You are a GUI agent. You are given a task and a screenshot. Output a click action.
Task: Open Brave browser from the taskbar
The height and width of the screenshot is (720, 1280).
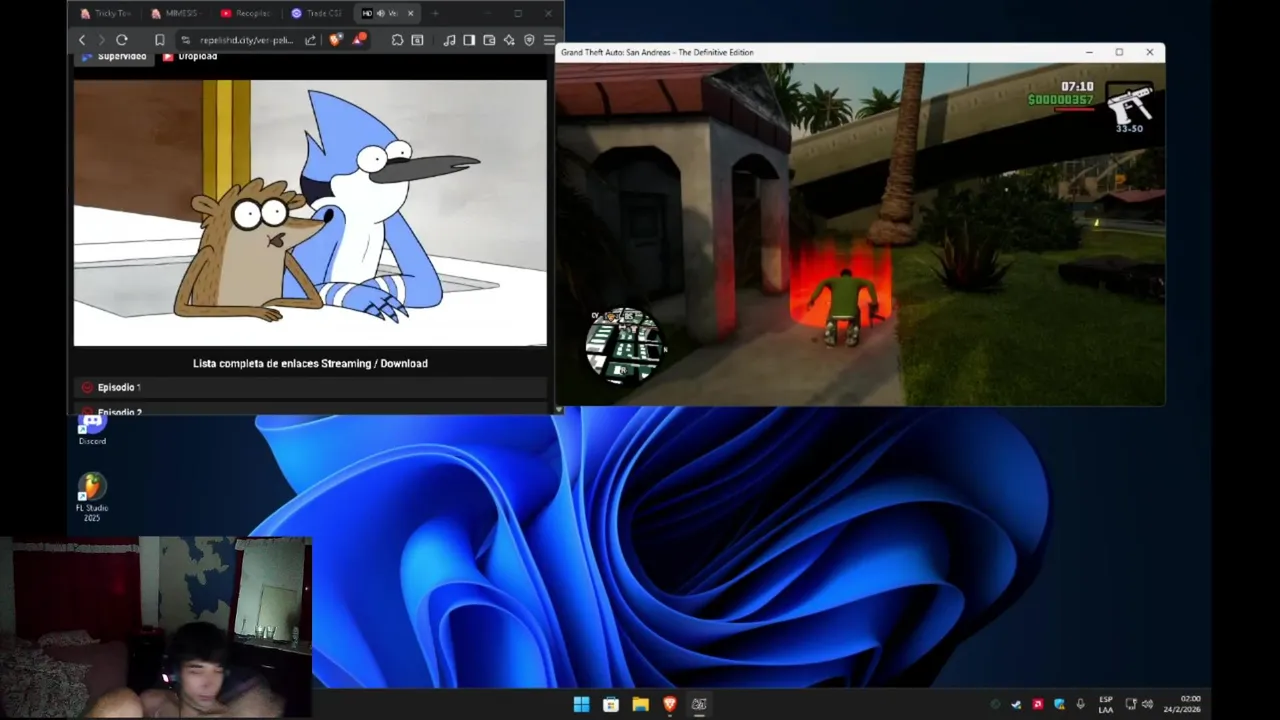click(x=670, y=704)
